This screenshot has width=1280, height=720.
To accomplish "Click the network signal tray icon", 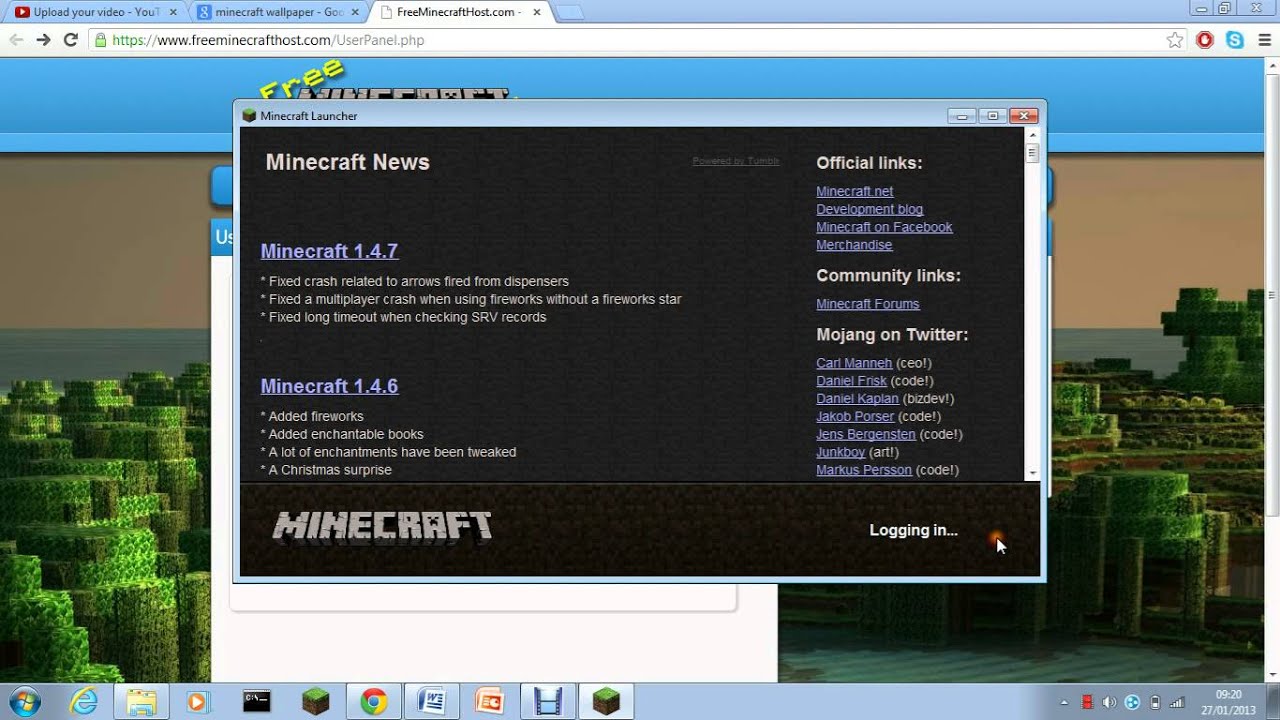I will [x=1177, y=702].
